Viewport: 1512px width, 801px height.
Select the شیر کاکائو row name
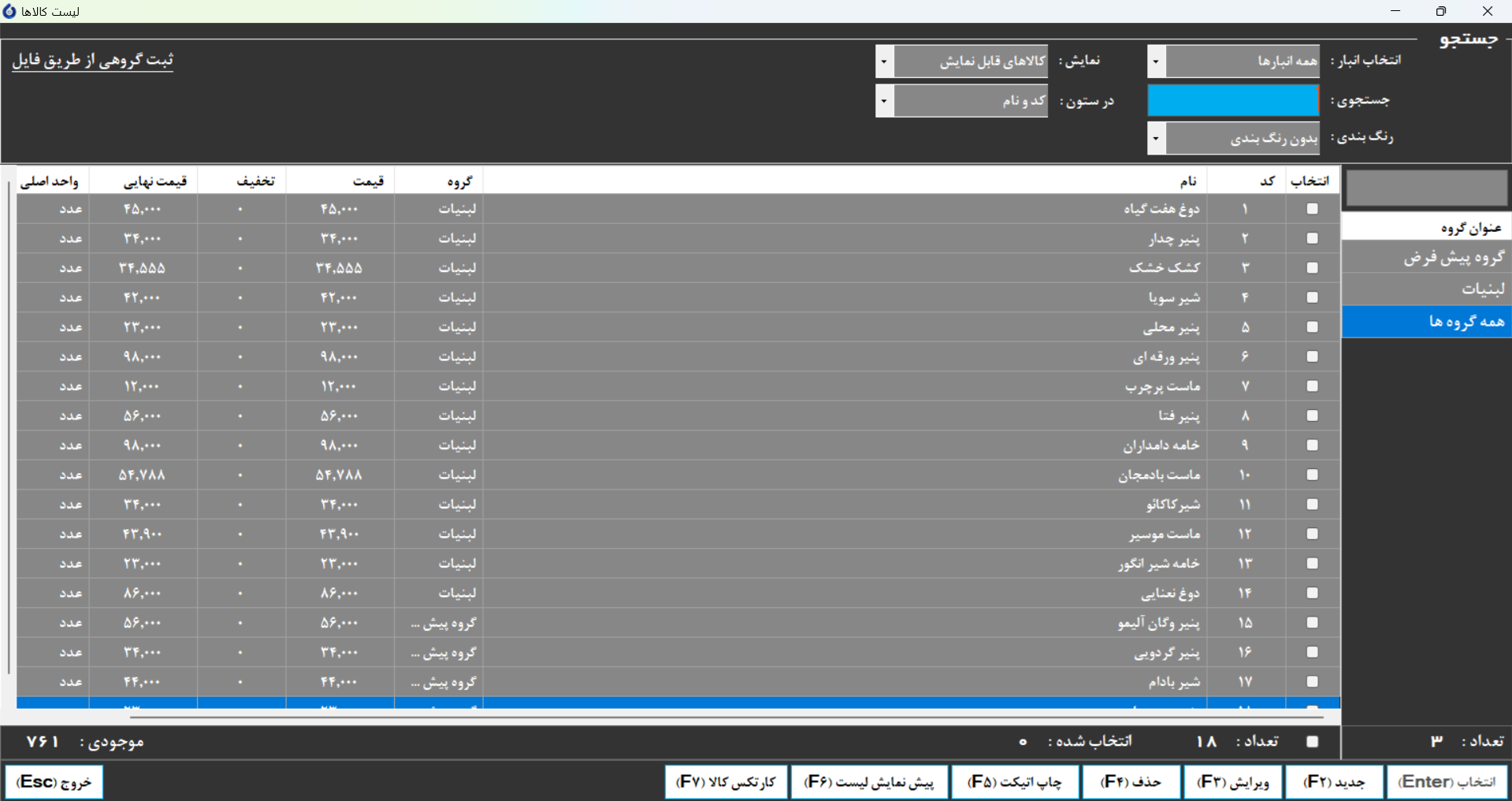[1173, 505]
